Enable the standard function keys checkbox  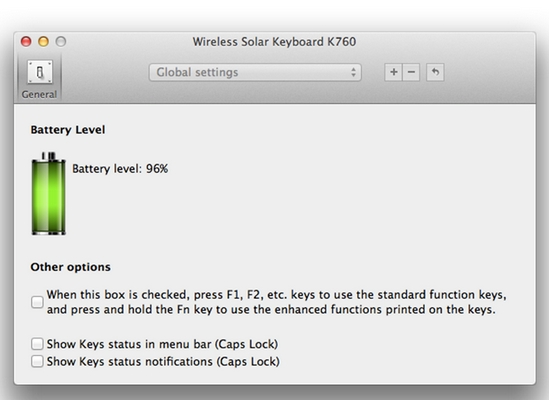[x=37, y=302]
